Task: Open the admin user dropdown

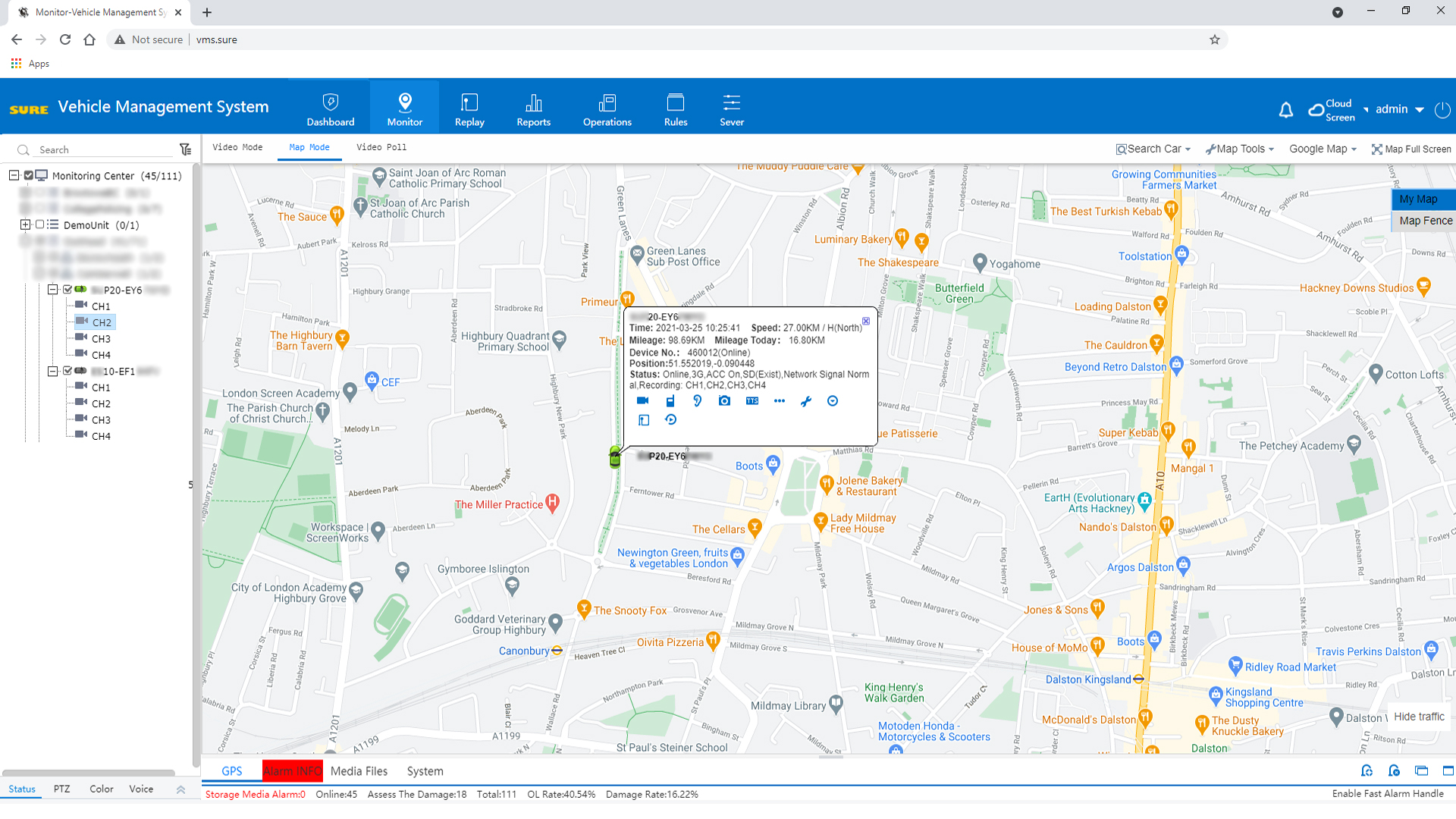Action: point(1400,109)
